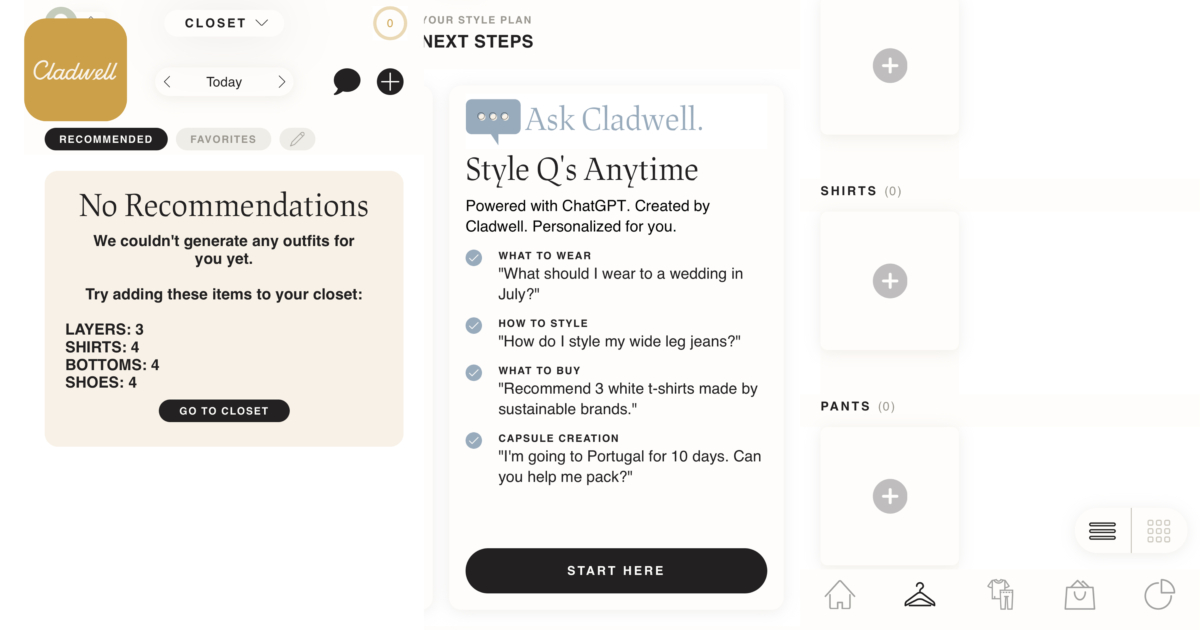Screen dimensions: 1200x630
Task: Click the gold circle points counter
Action: pos(390,23)
